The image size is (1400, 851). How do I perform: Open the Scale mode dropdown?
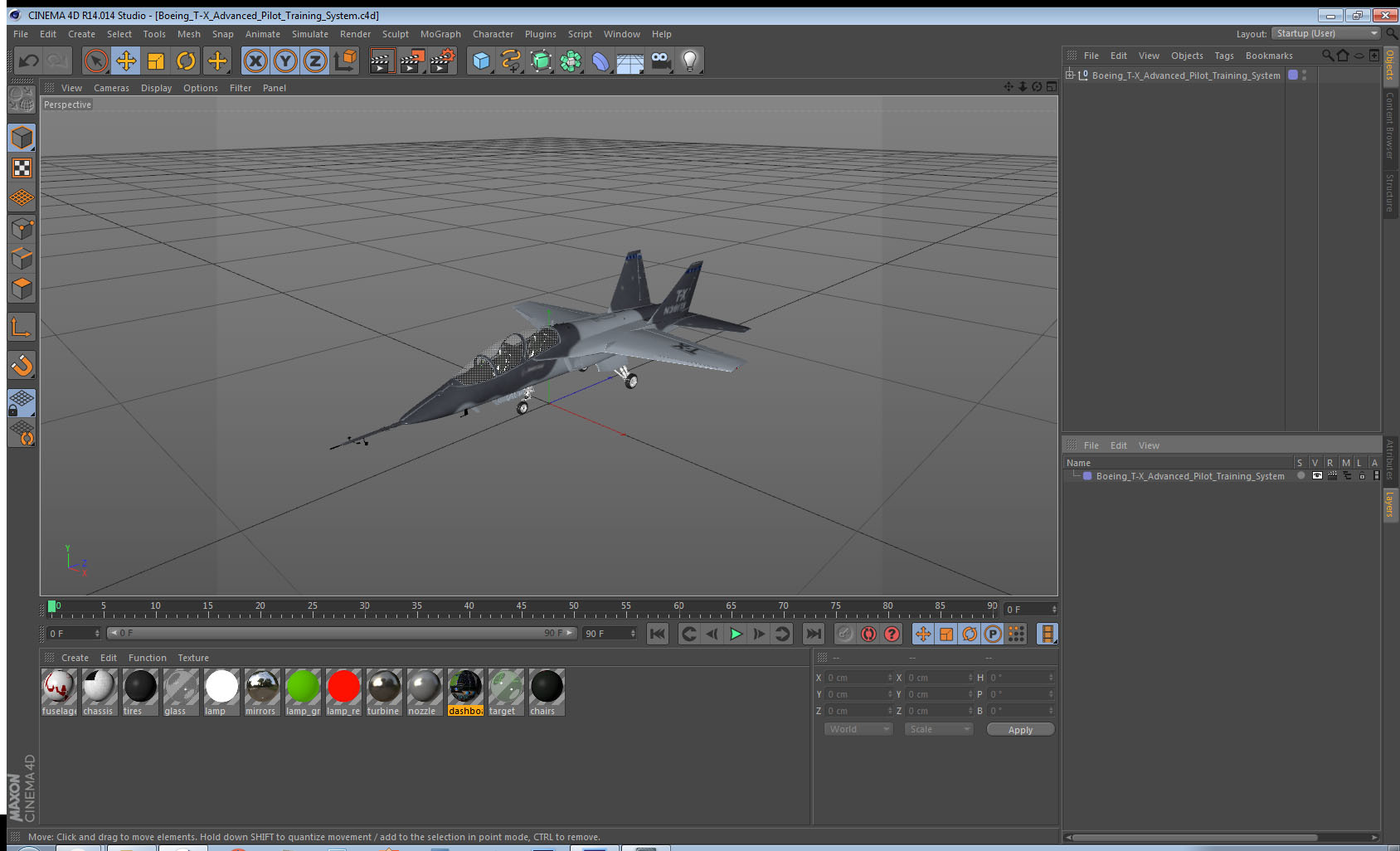938,729
